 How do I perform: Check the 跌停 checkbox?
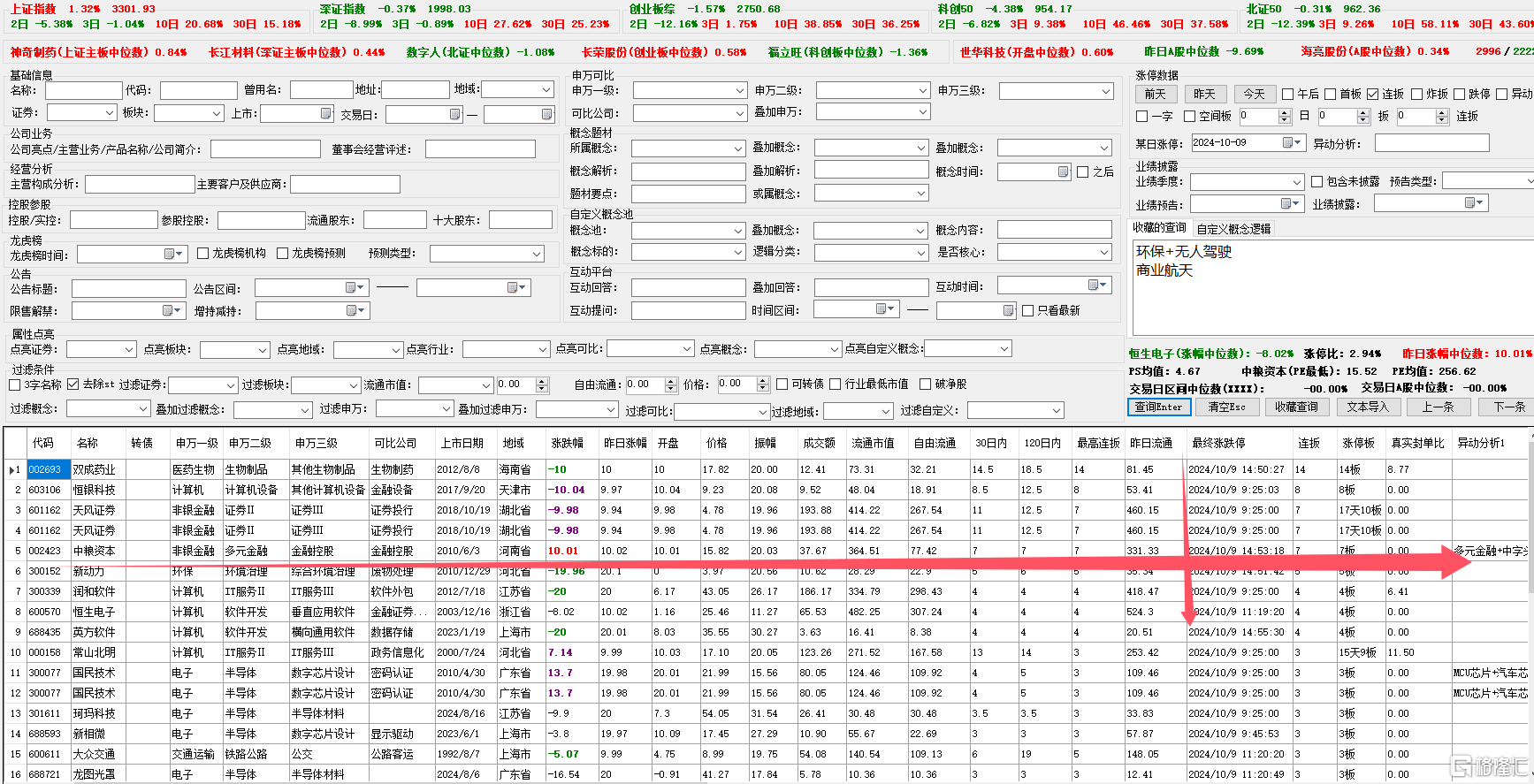[x=1459, y=94]
